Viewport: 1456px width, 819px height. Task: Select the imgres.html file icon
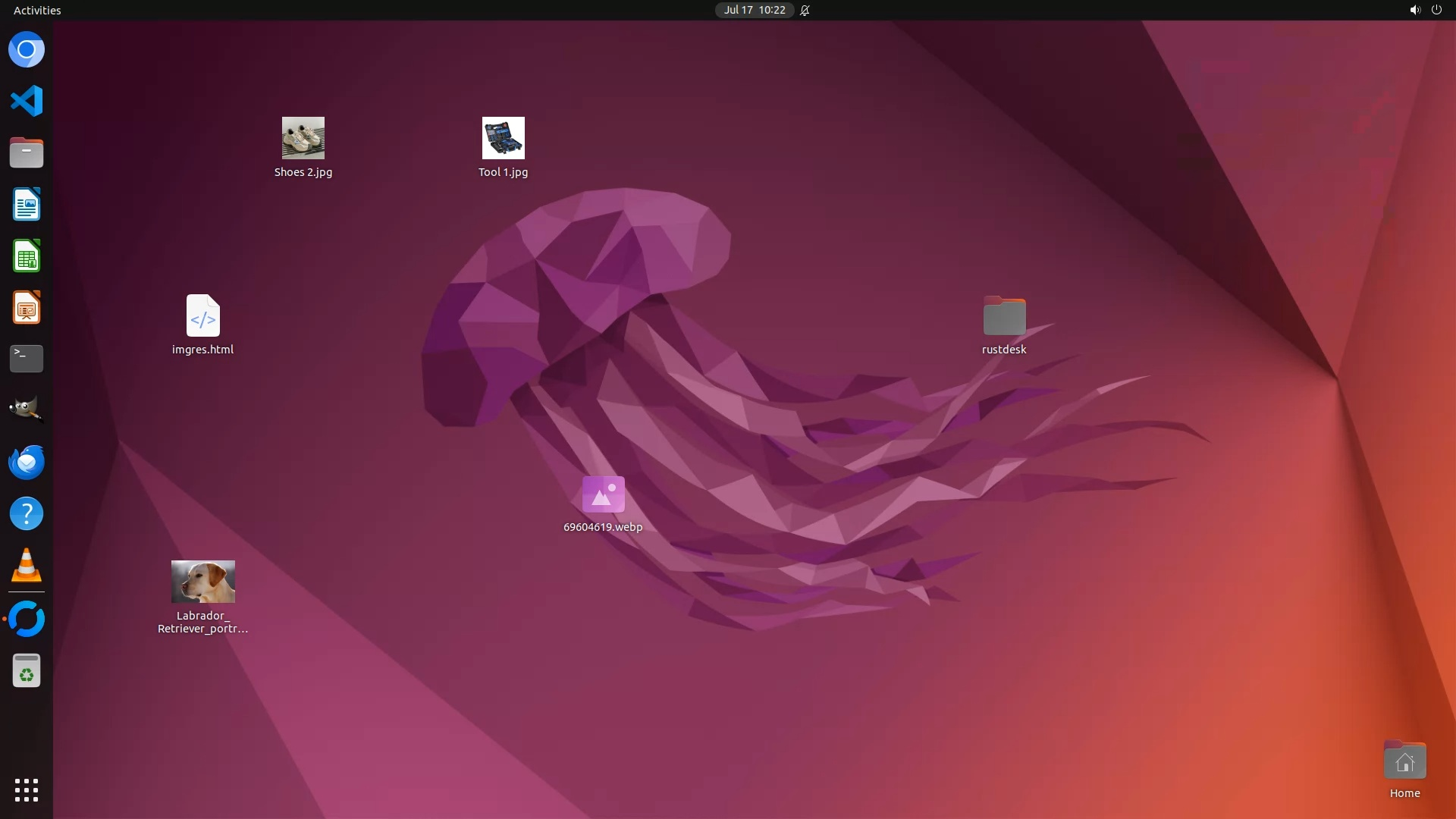[x=203, y=316]
